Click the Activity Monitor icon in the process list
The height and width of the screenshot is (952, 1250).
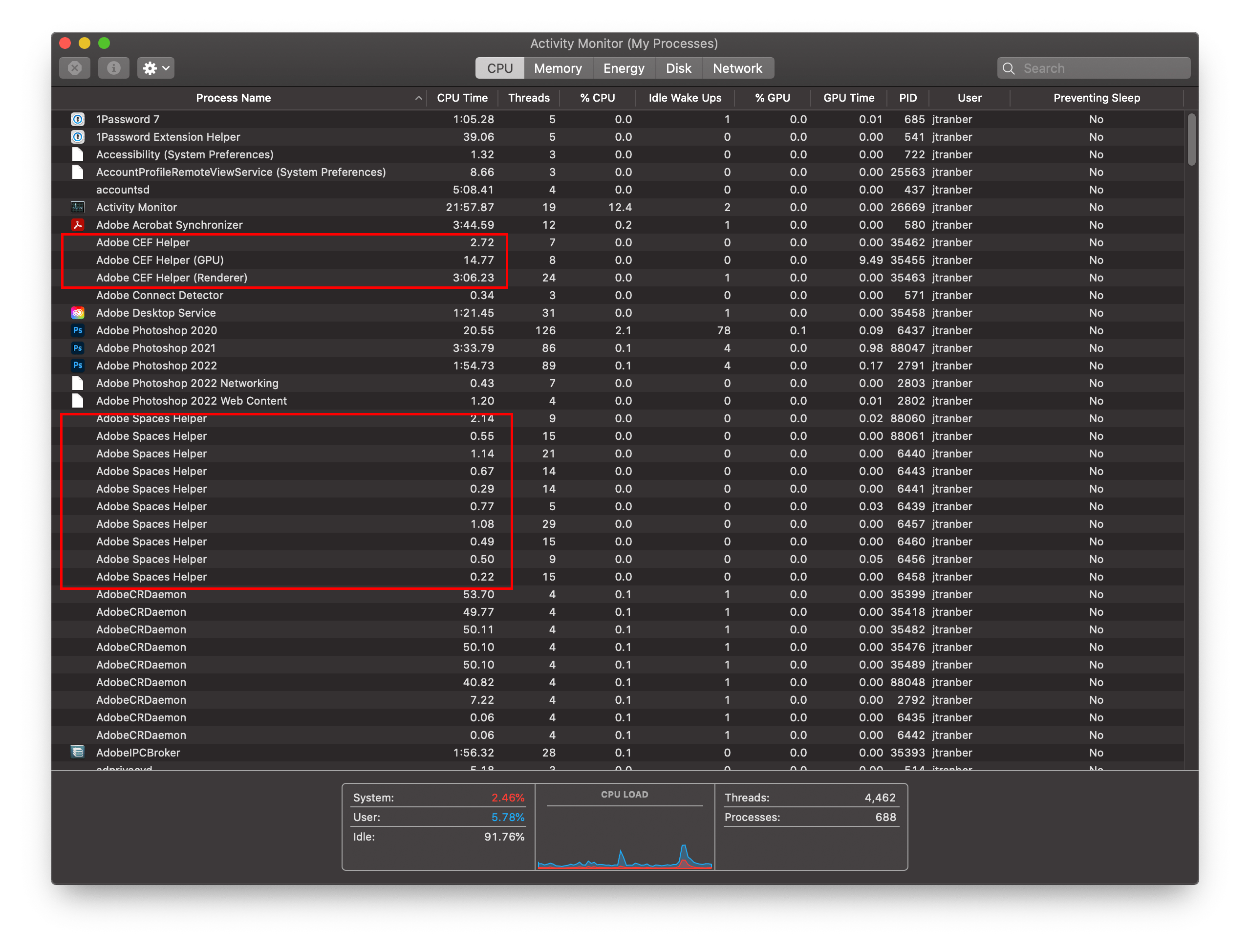pyautogui.click(x=78, y=207)
